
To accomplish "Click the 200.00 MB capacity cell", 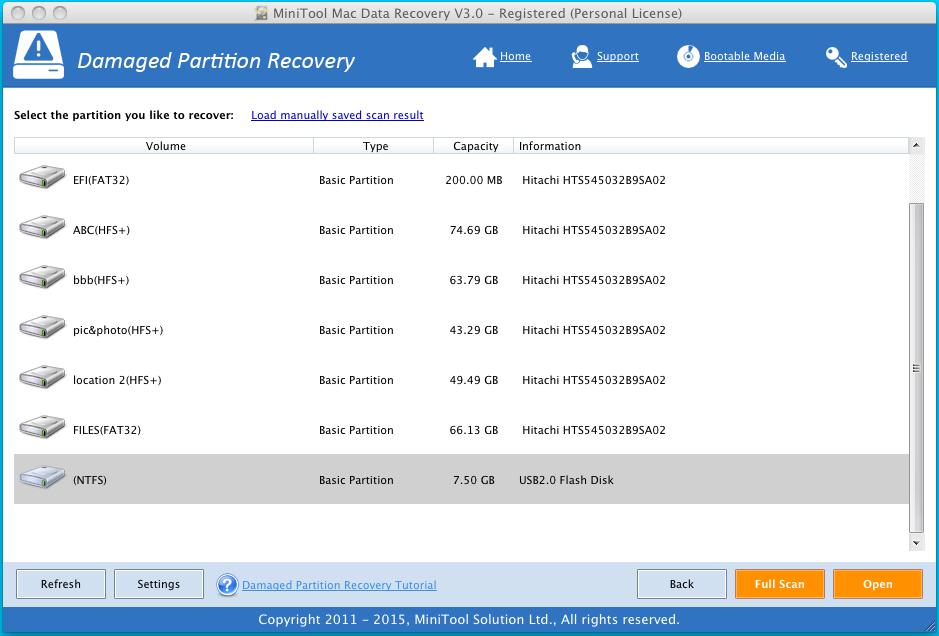I will tap(474, 180).
